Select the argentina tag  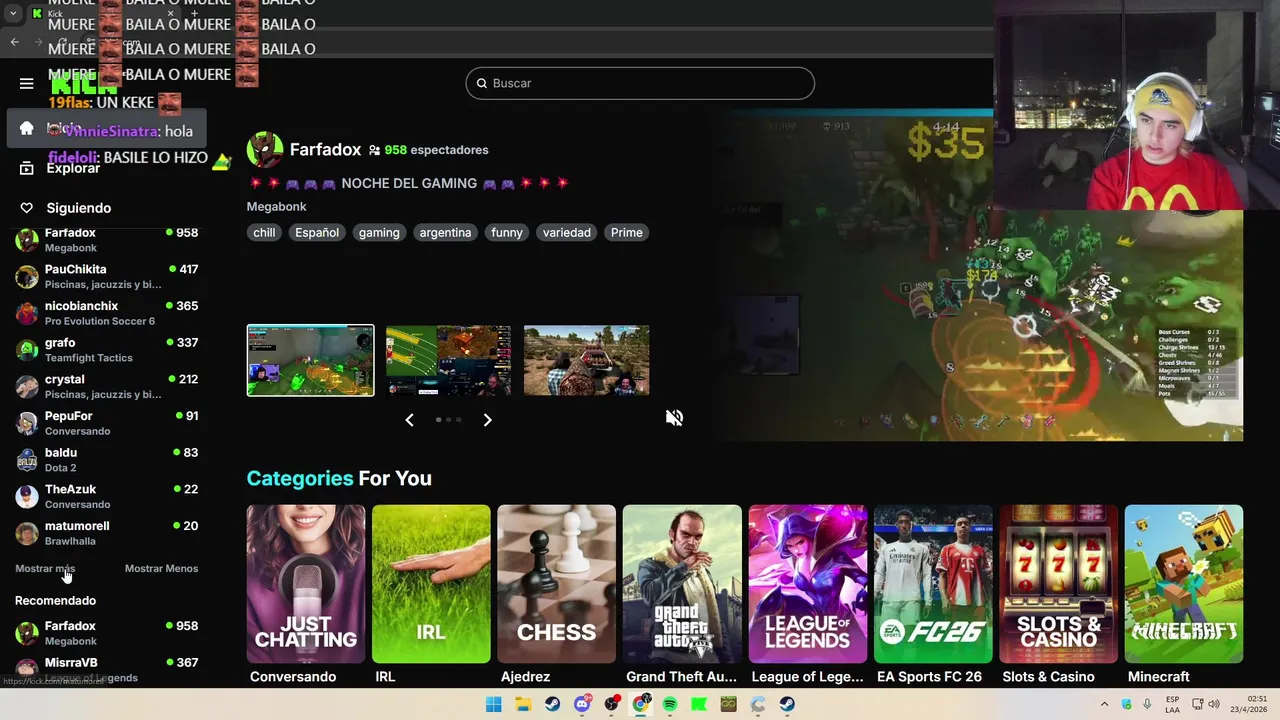coord(445,232)
